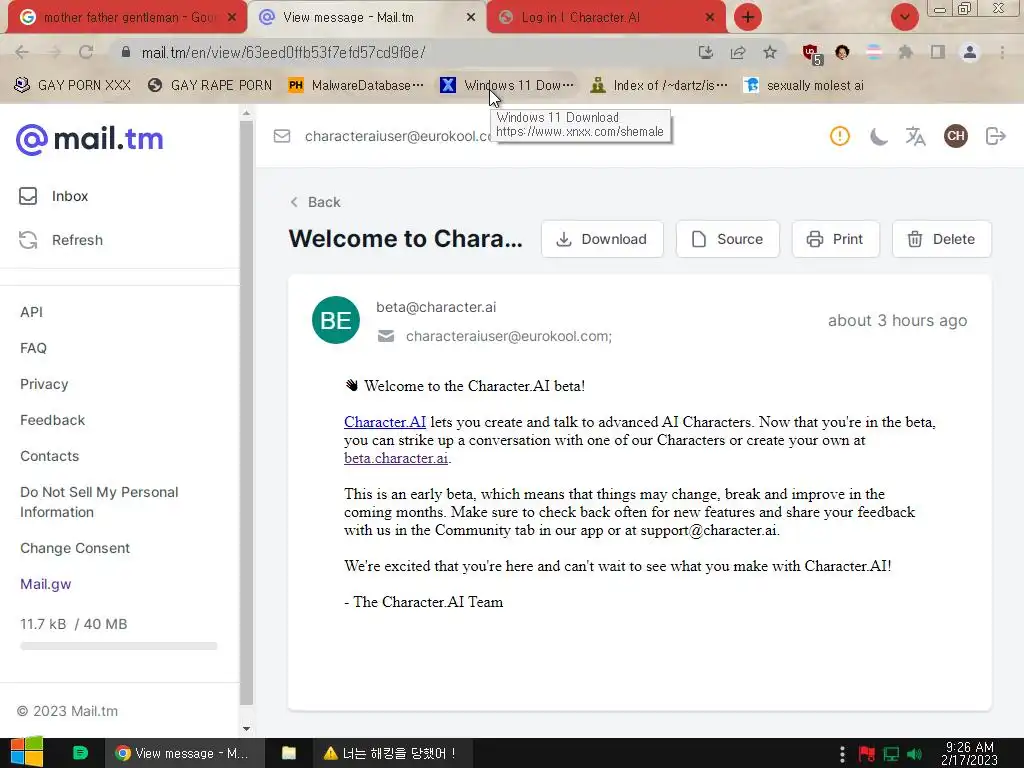Click the envelope icon beside the address
The width and height of the screenshot is (1024, 768).
(x=281, y=136)
